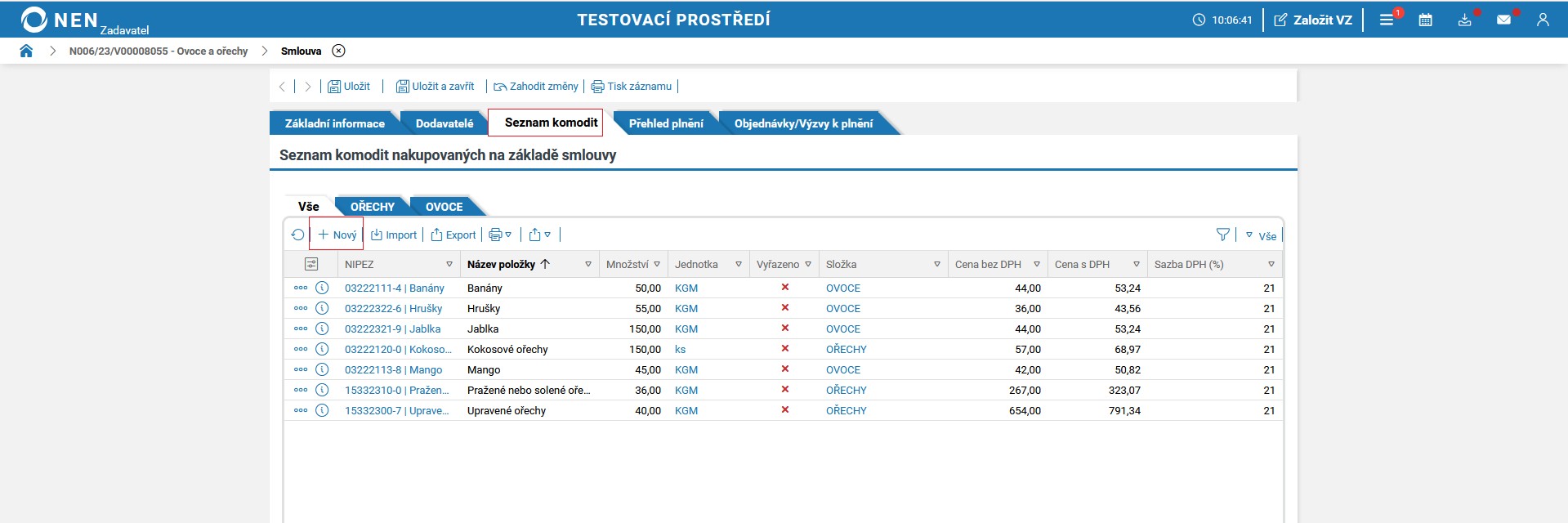Select the OŘECHY folder tab
The image size is (1568, 523).
tap(373, 207)
